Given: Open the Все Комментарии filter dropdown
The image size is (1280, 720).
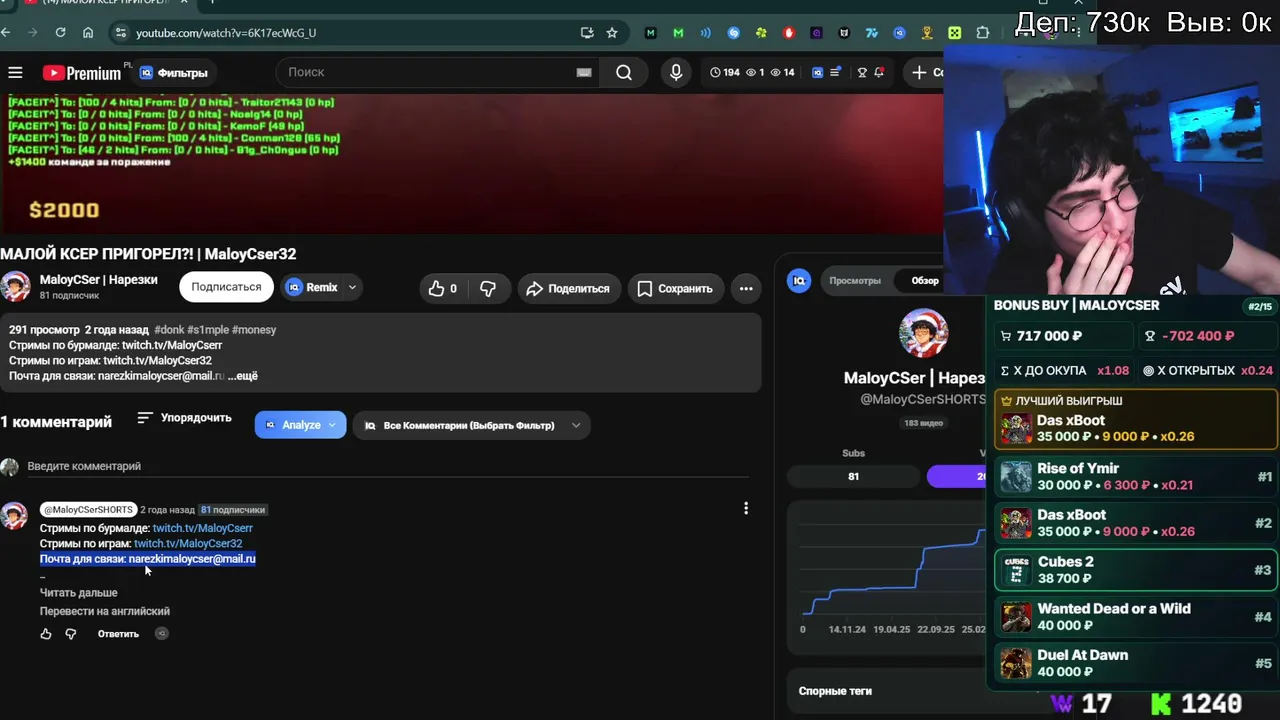Looking at the screenshot, I should [x=471, y=425].
